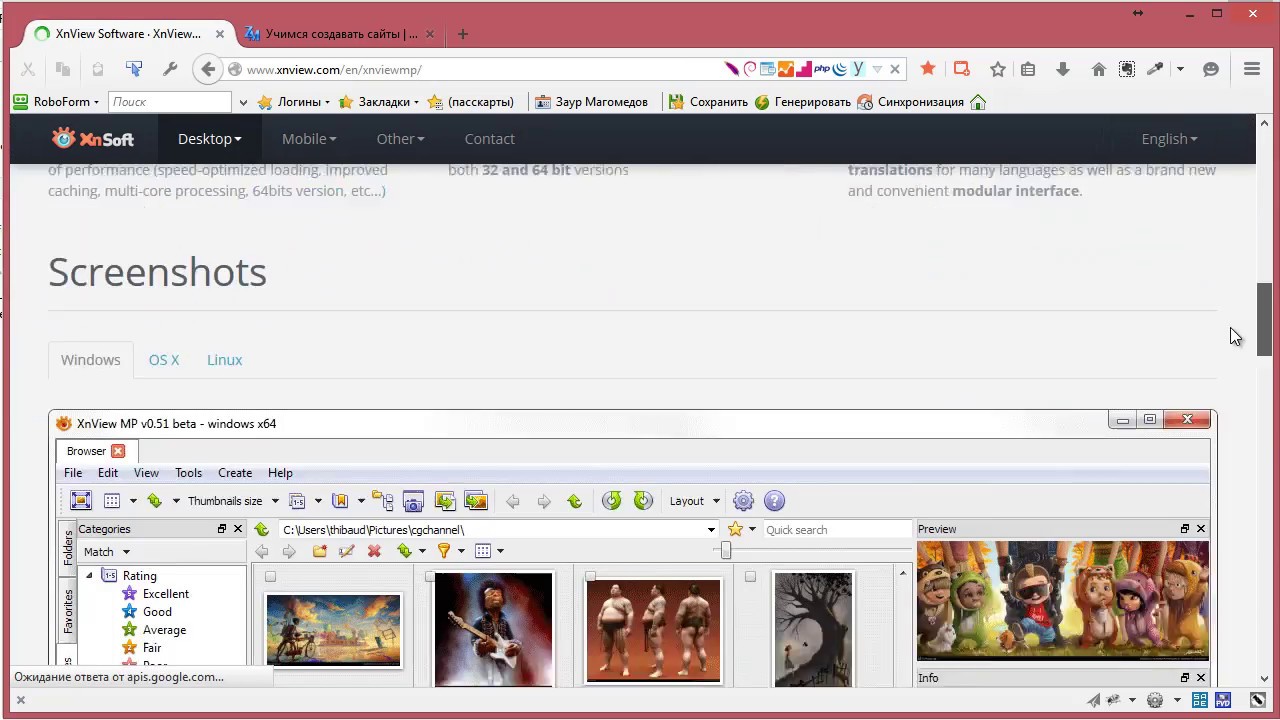Switch to the OS X screenshots tab
This screenshot has width=1280, height=720.
click(164, 360)
